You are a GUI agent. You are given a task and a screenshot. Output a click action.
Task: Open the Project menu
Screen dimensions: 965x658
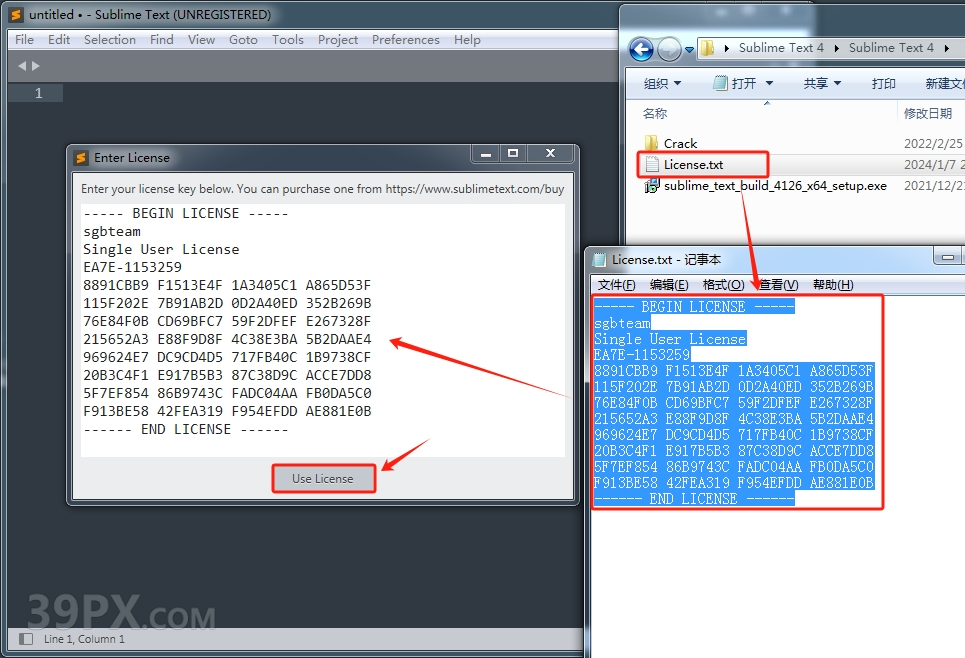click(337, 39)
